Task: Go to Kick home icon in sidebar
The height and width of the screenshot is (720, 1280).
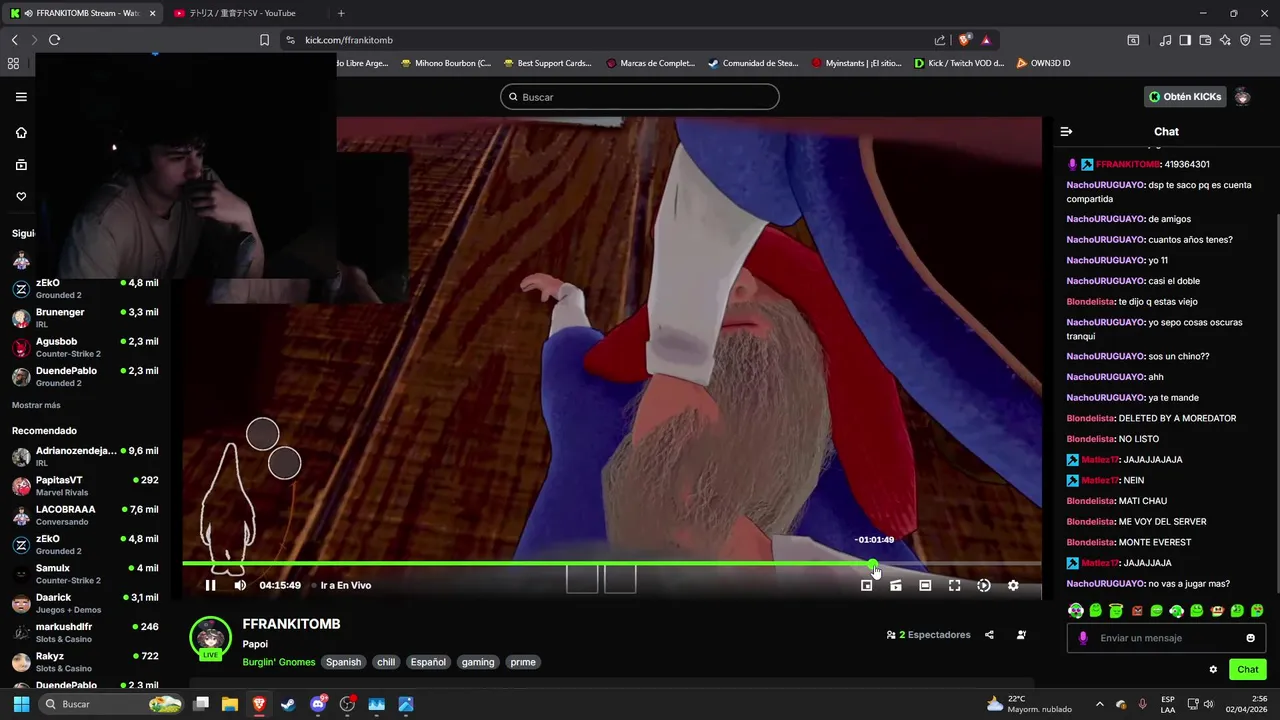Action: tap(21, 132)
